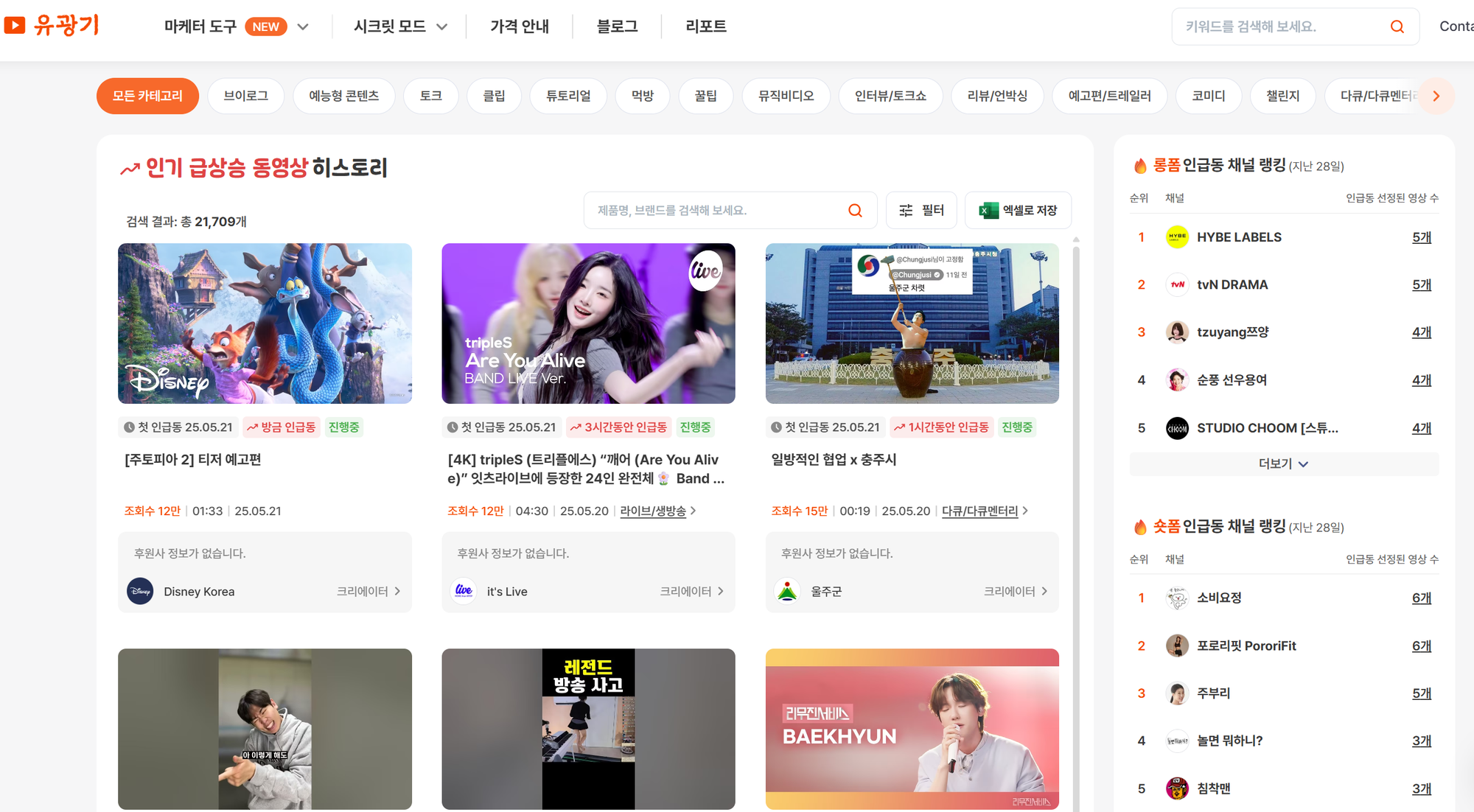Screen dimensions: 1474x812
Task: Open 일방적인 협업 x 충주시 video title
Action: coord(834,460)
